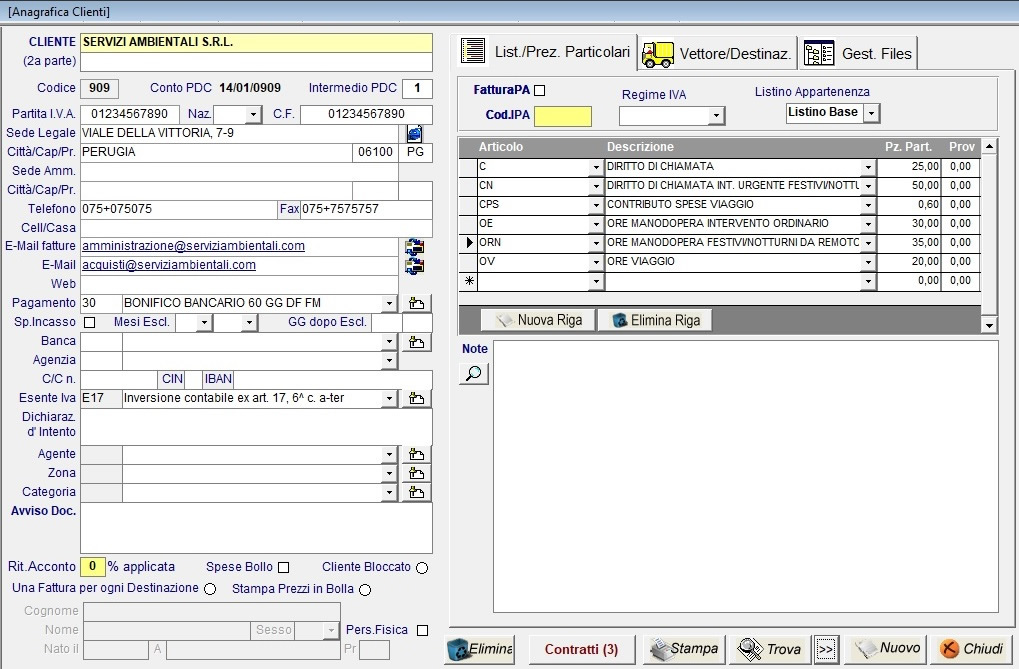Click the List./Prez. Particolari list icon
Viewport: 1019px width, 669px height.
(472, 51)
